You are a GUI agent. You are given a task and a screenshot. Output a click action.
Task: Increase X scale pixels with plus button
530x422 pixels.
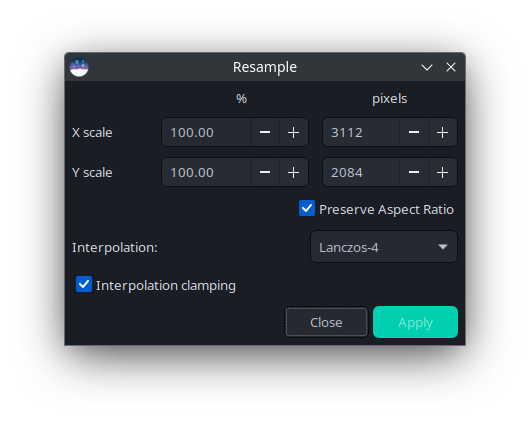(442, 132)
